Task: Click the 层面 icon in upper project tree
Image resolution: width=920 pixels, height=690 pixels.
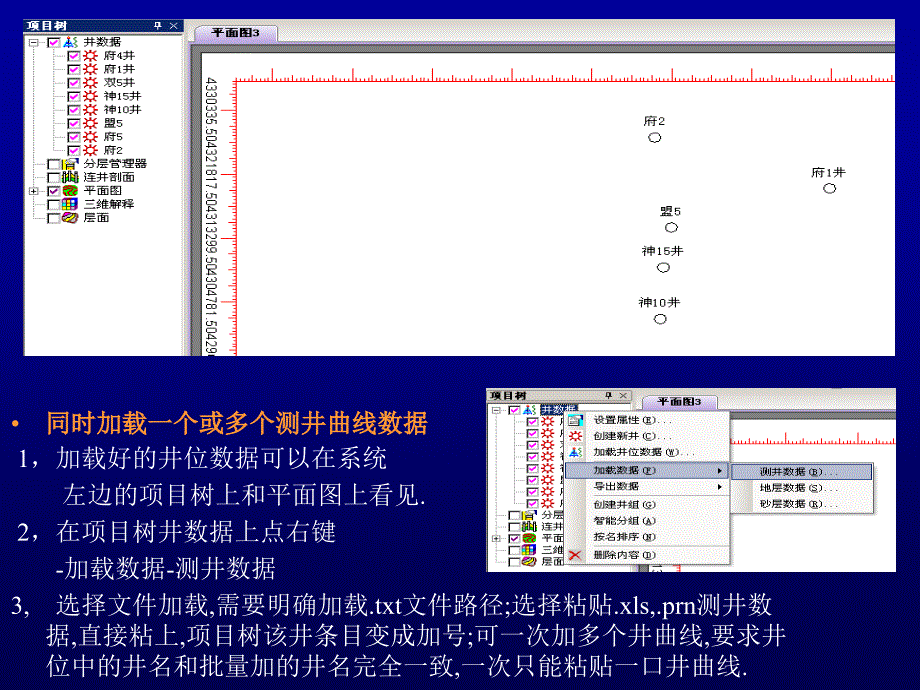Action: pyautogui.click(x=70, y=218)
